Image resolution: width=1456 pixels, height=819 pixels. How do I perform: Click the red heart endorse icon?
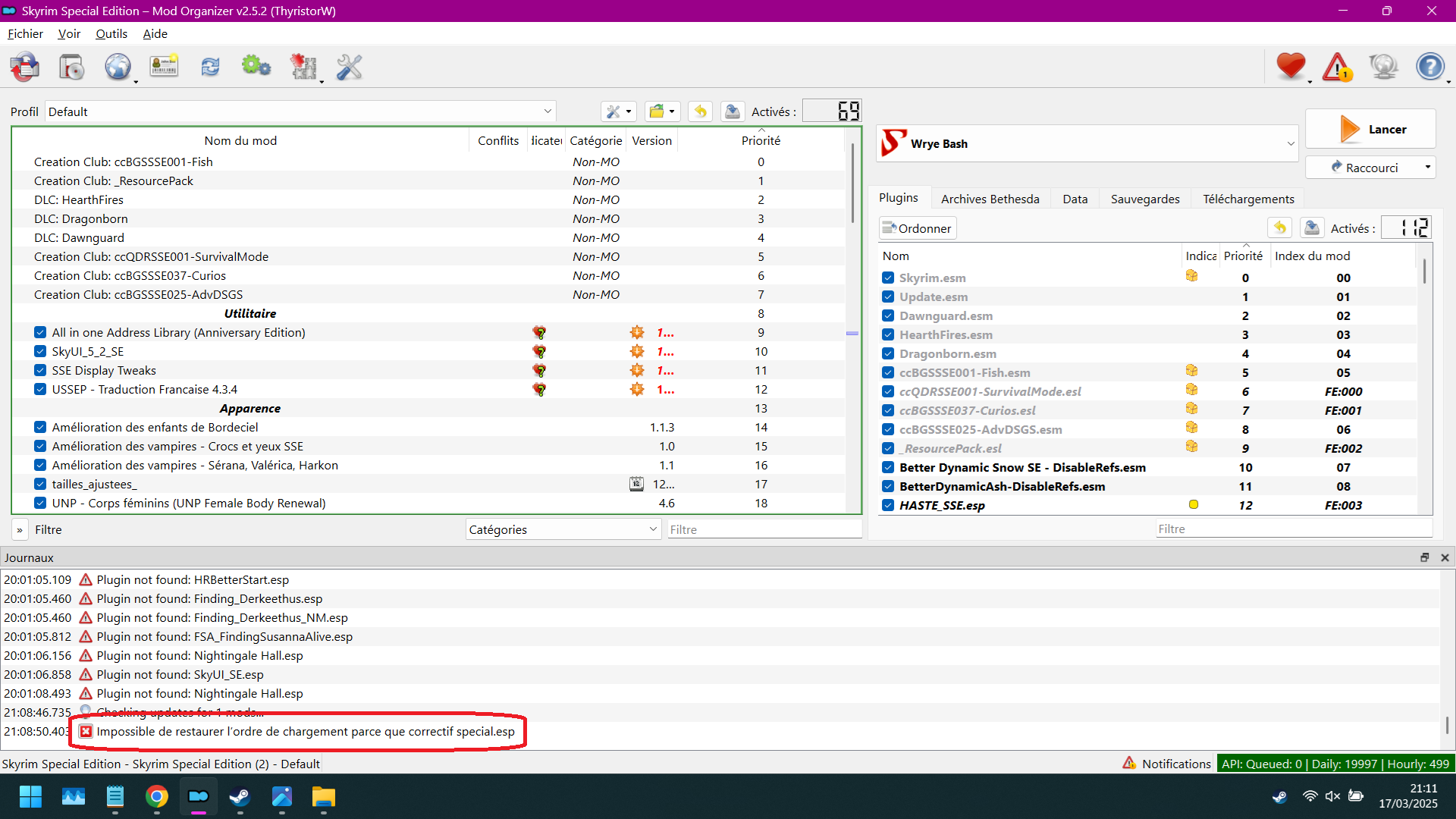coord(1291,67)
